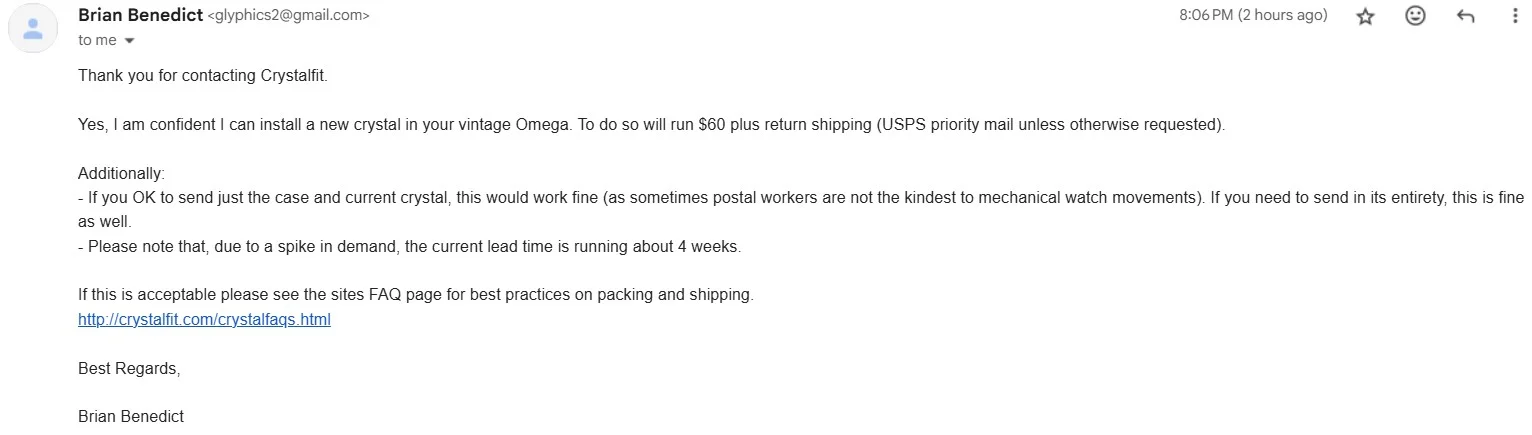This screenshot has width=1532, height=435.
Task: Open the crystalfit.com/crystalfaqs.html link
Action: (204, 320)
